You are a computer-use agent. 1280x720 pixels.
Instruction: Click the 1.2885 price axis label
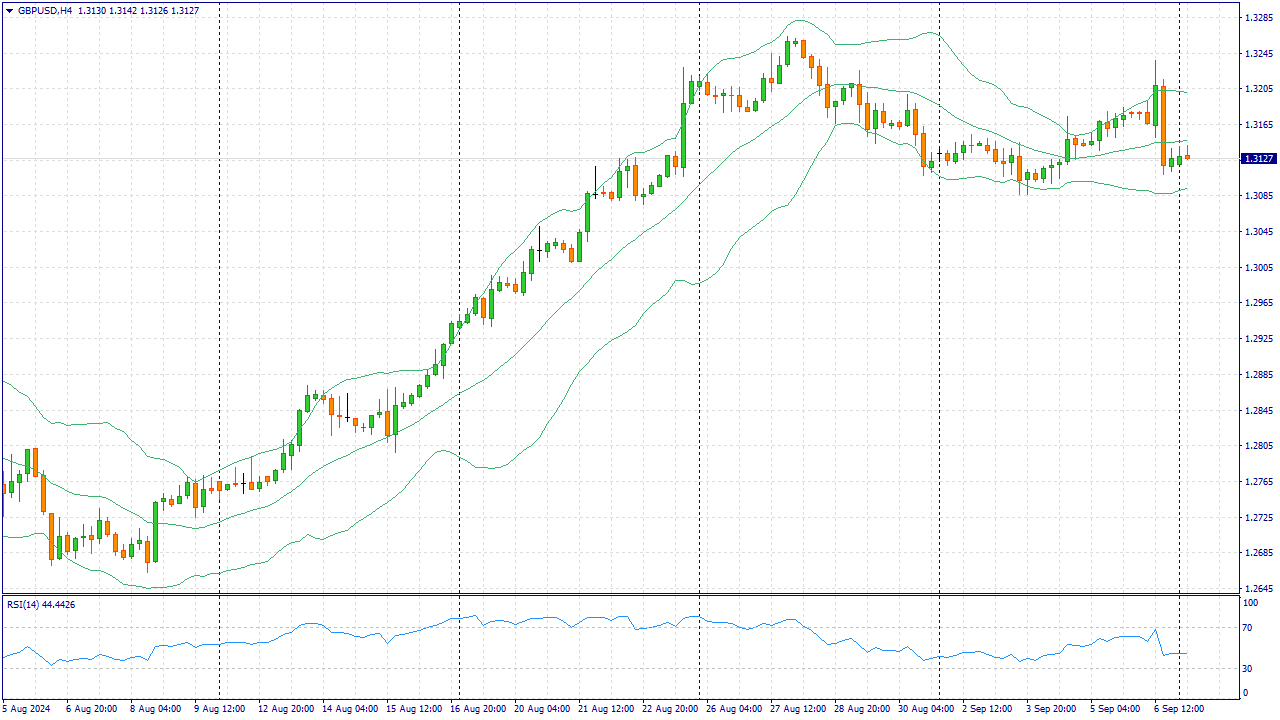point(1258,375)
